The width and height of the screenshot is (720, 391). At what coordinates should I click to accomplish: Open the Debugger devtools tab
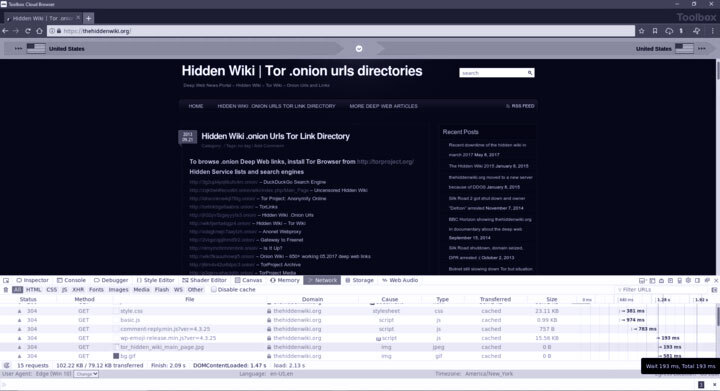pyautogui.click(x=111, y=280)
